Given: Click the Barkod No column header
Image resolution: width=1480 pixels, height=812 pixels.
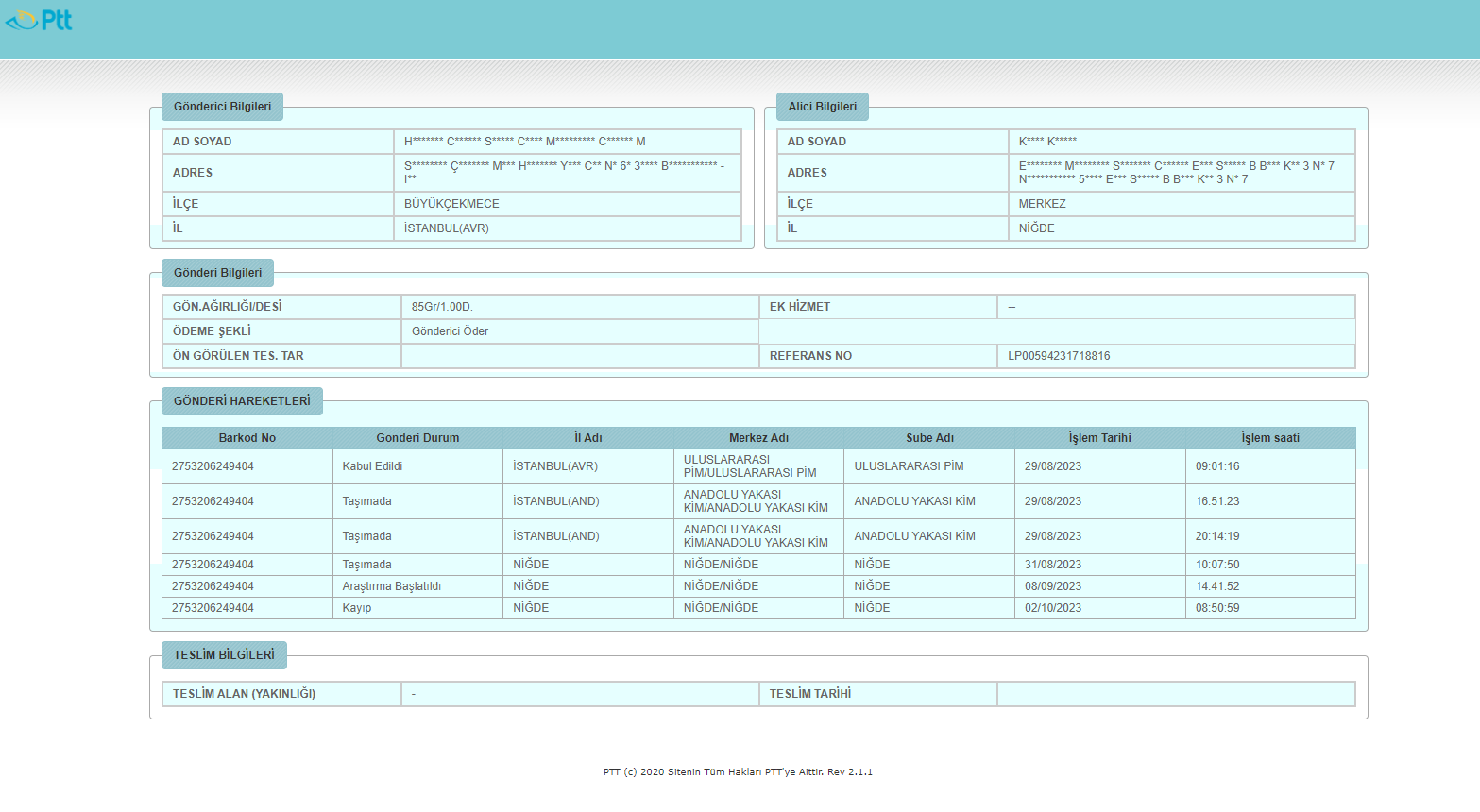Looking at the screenshot, I should click(247, 438).
